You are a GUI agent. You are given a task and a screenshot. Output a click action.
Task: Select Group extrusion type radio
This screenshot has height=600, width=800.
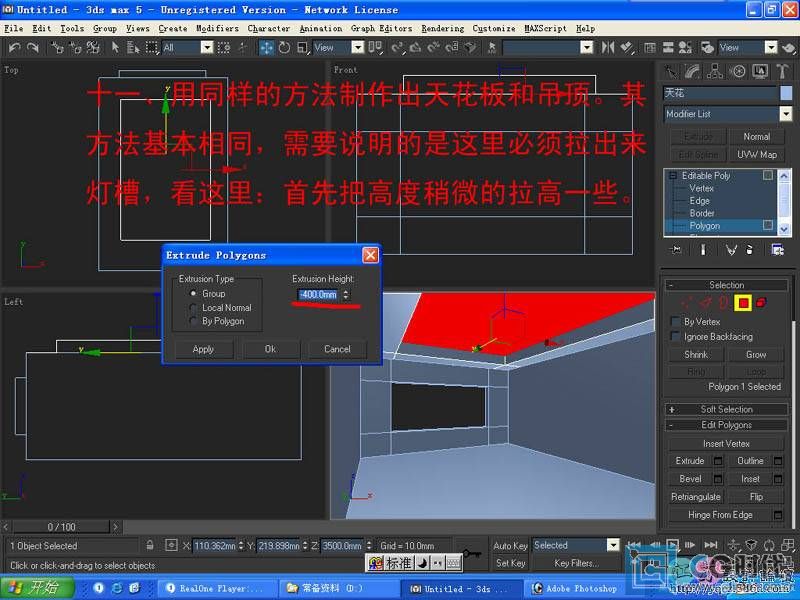[193, 293]
